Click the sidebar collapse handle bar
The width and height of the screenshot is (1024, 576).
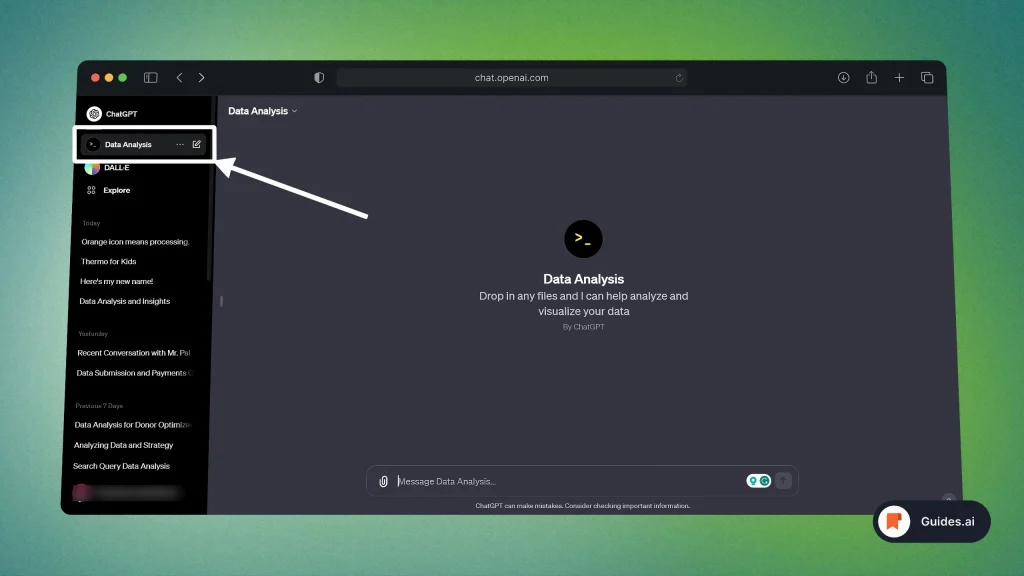[221, 301]
